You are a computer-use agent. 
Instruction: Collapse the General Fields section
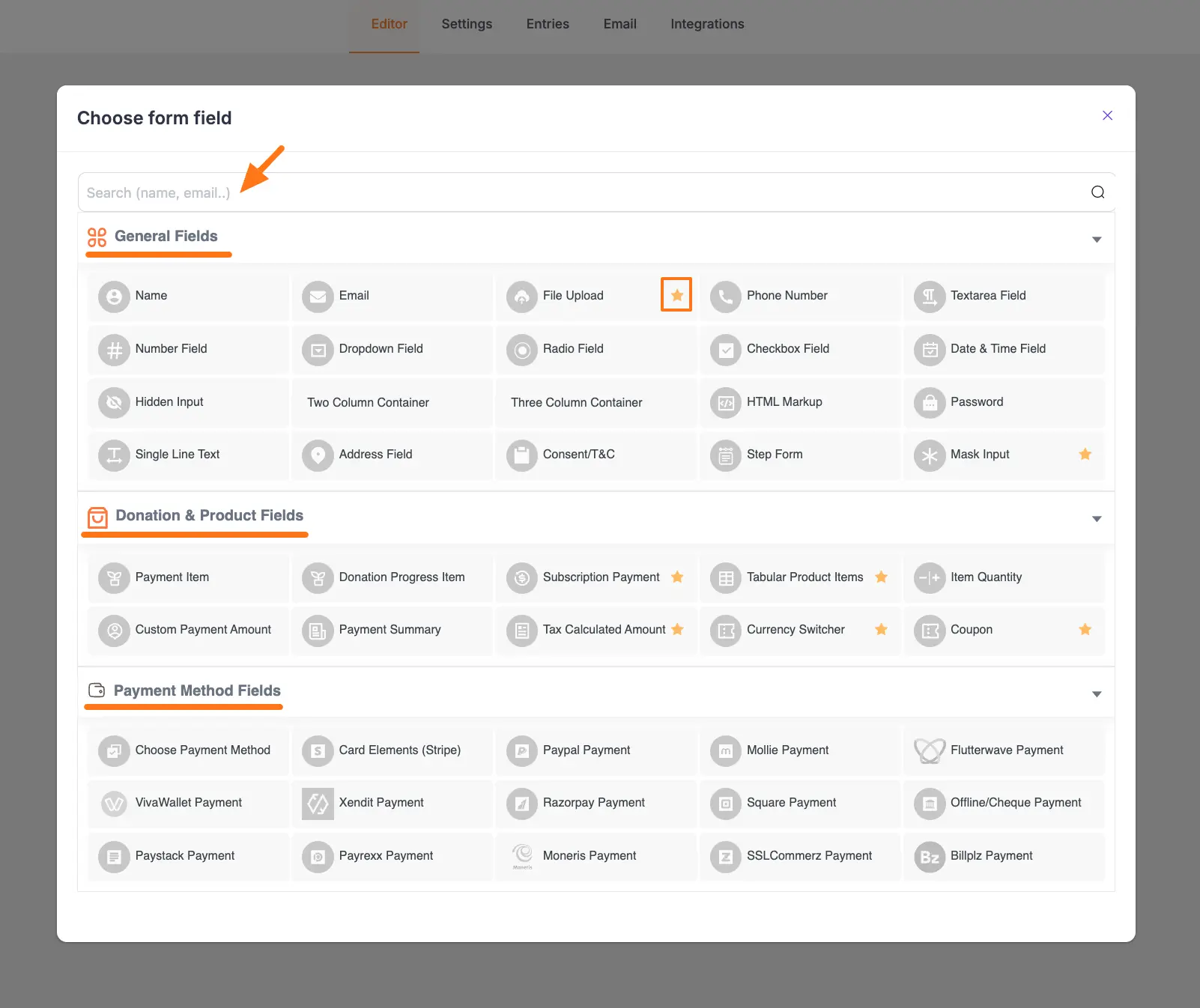click(1096, 238)
